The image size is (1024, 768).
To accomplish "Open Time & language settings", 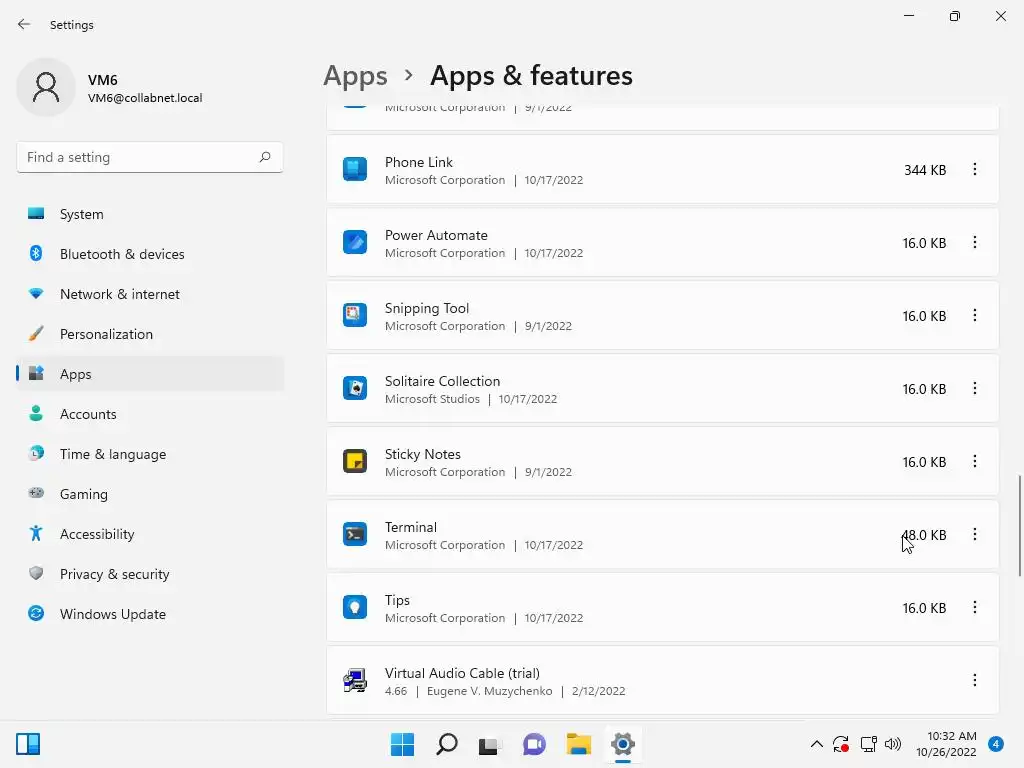I will [150, 454].
